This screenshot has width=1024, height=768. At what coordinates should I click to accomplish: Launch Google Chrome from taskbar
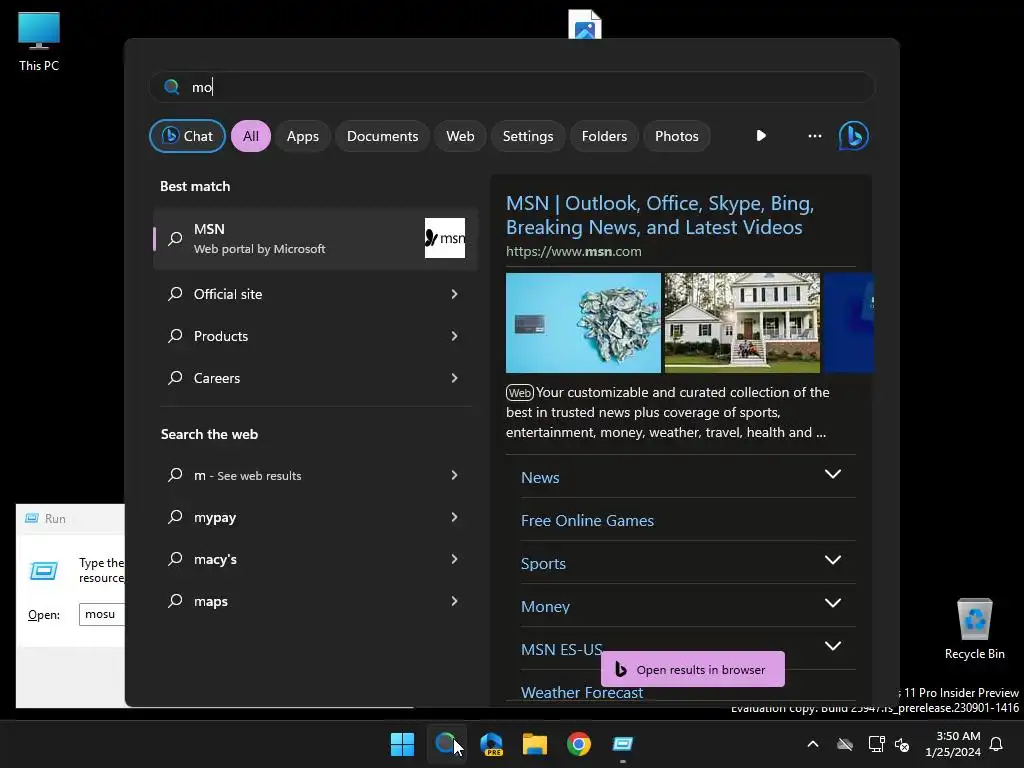click(579, 744)
